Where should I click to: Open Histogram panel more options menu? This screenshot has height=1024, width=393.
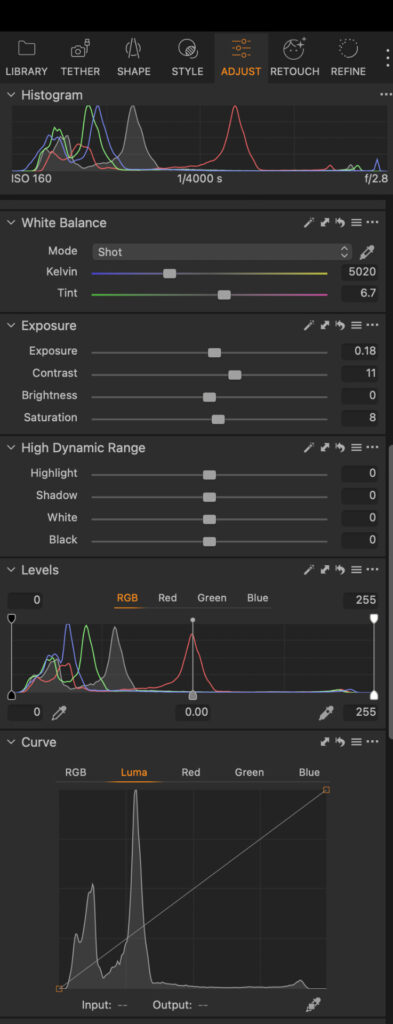tap(385, 95)
